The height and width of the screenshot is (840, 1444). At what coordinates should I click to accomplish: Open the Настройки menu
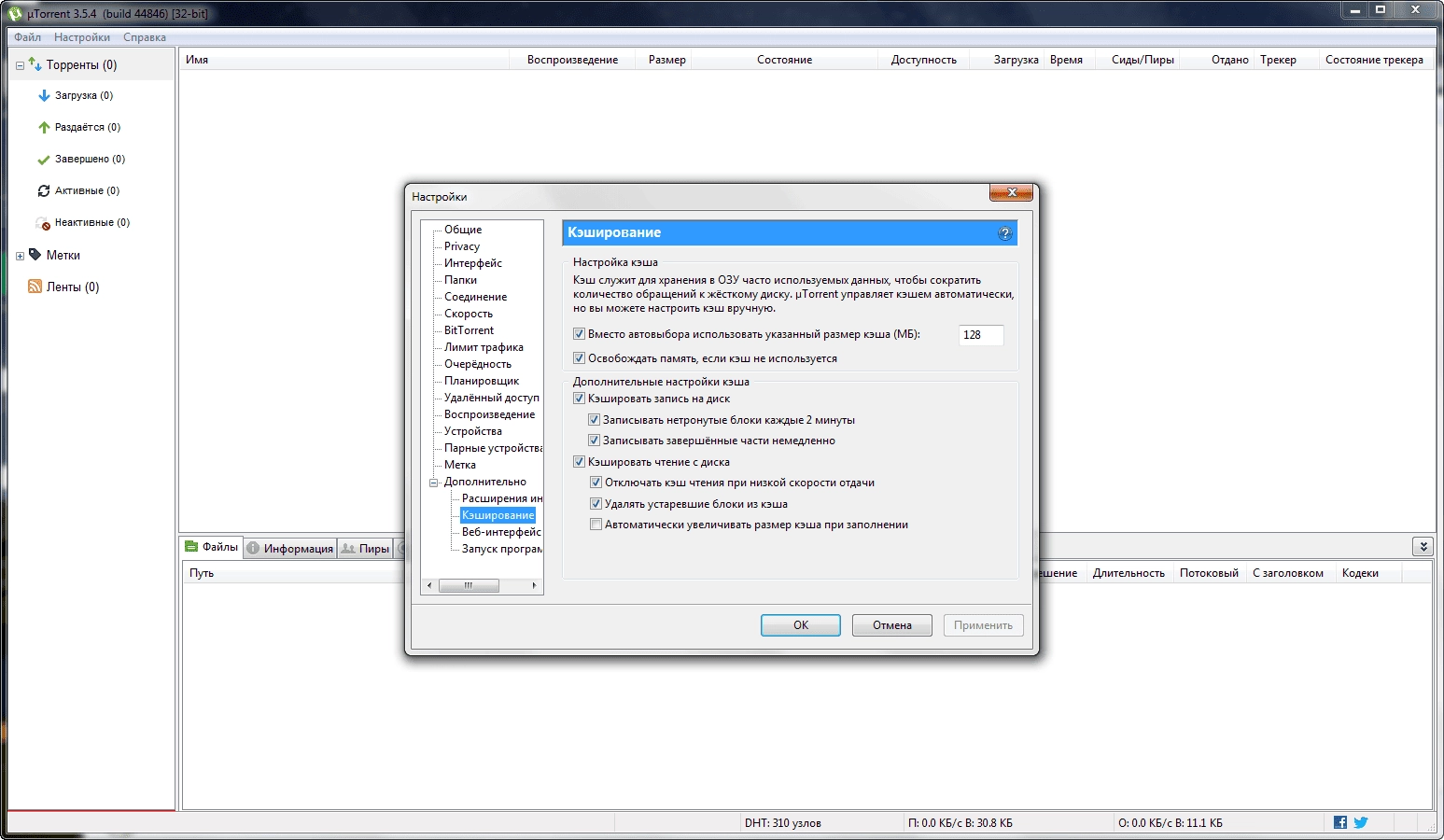tap(82, 37)
